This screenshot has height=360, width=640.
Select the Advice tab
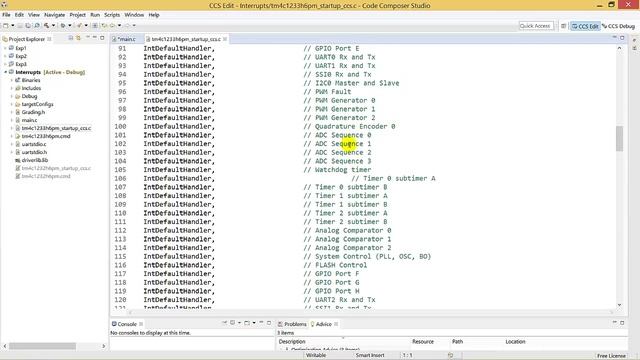[x=323, y=324]
